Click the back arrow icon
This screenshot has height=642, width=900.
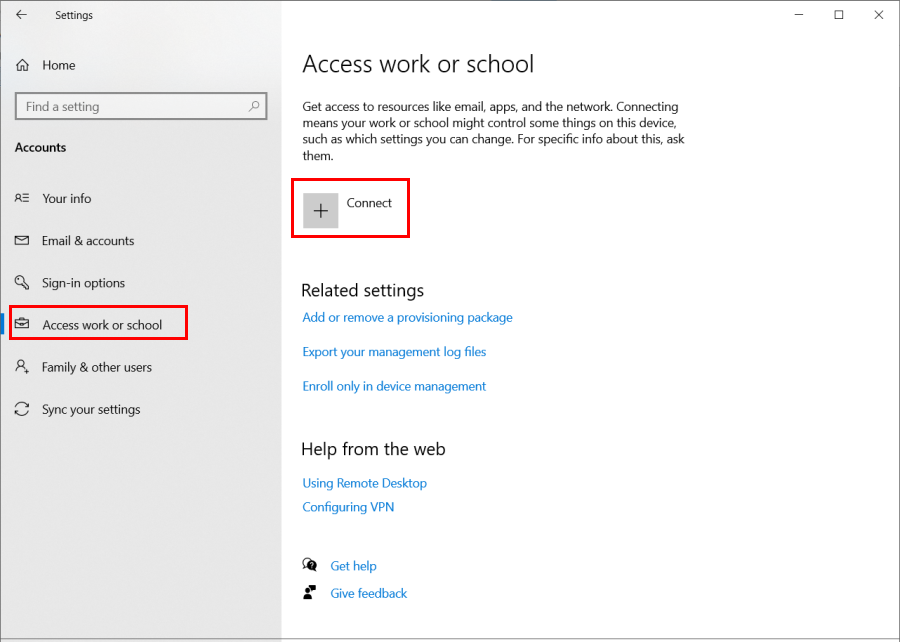click(x=22, y=15)
